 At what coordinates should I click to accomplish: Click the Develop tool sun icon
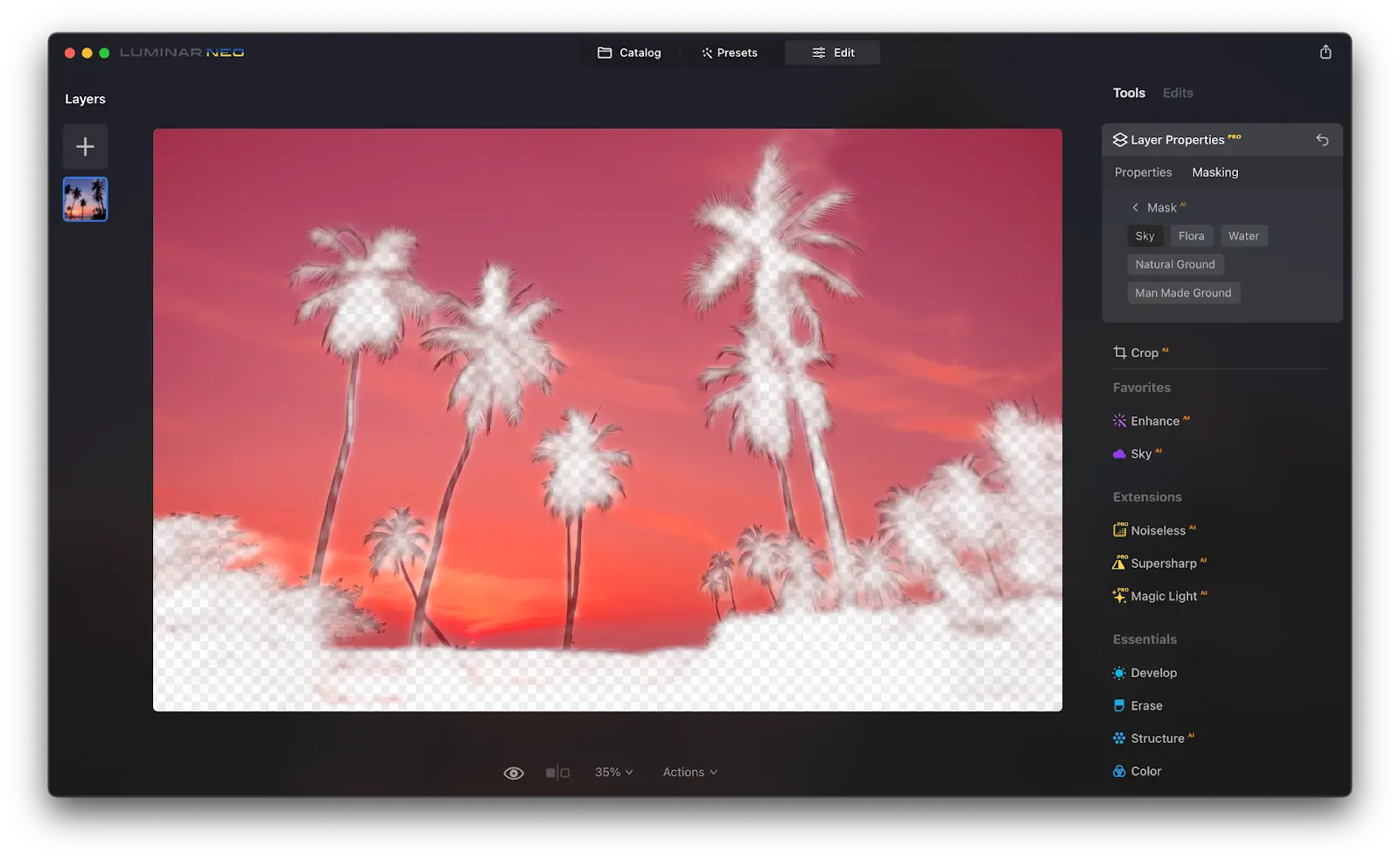(x=1119, y=673)
